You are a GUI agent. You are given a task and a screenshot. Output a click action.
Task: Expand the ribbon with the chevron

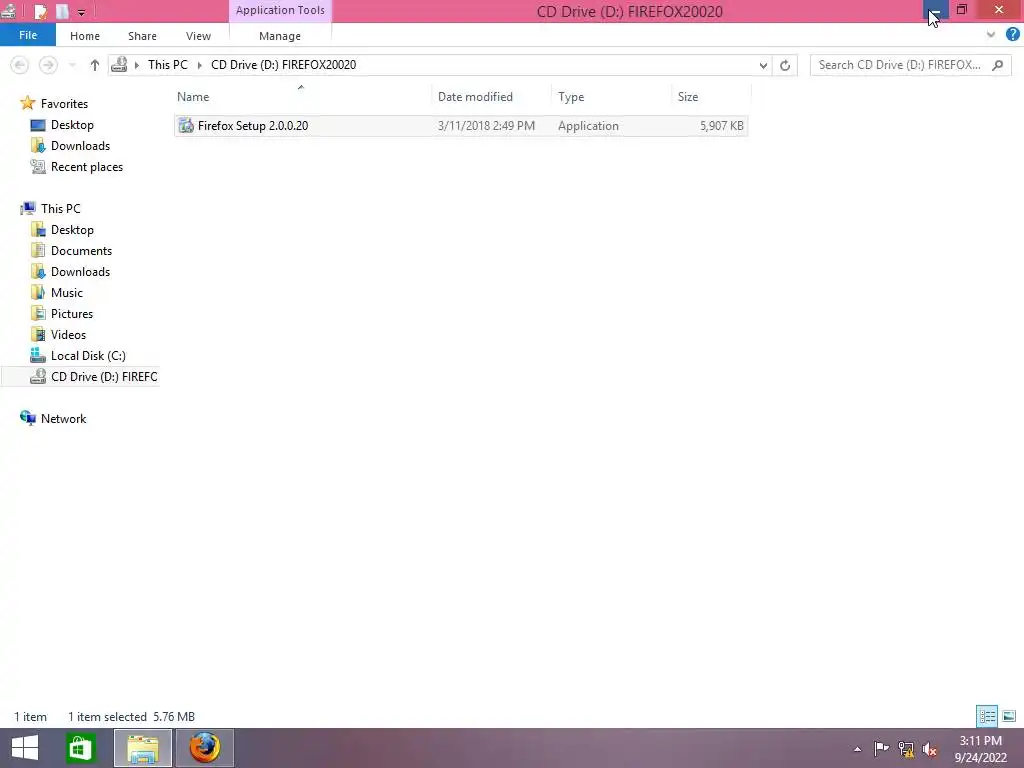991,35
